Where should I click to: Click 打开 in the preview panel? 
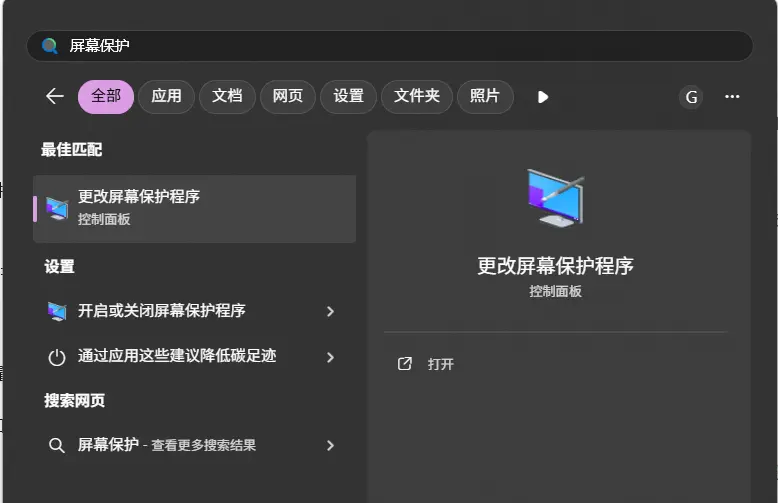point(440,364)
